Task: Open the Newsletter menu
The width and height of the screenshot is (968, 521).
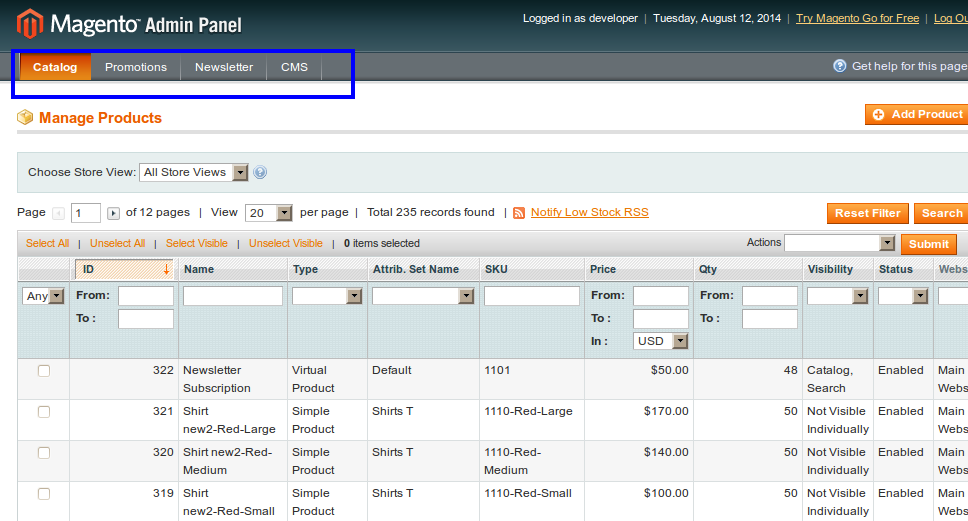Action: (224, 67)
